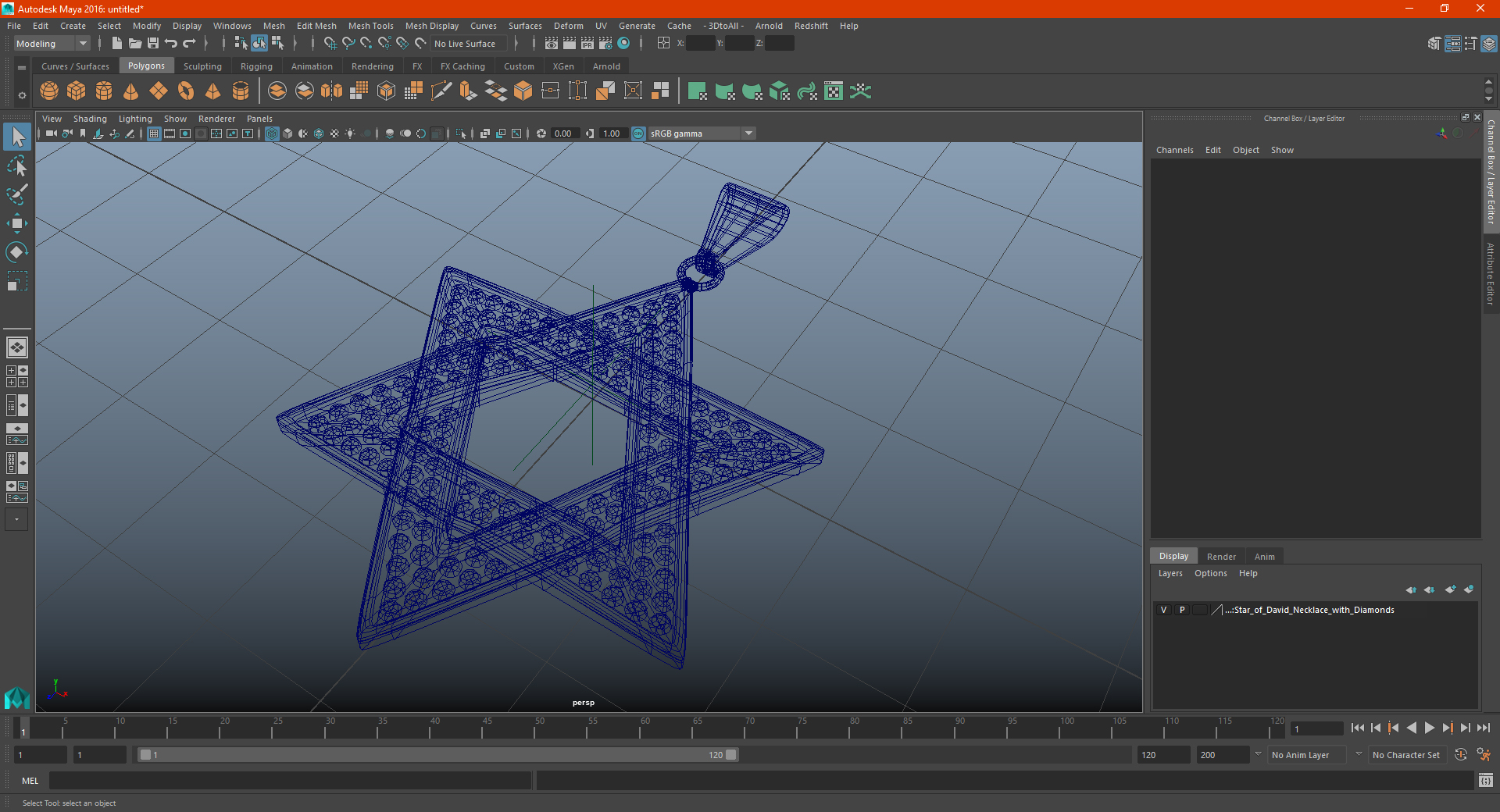Toggle layer playback P for Star_of_David layer
This screenshot has width=1500, height=812.
[x=1182, y=610]
